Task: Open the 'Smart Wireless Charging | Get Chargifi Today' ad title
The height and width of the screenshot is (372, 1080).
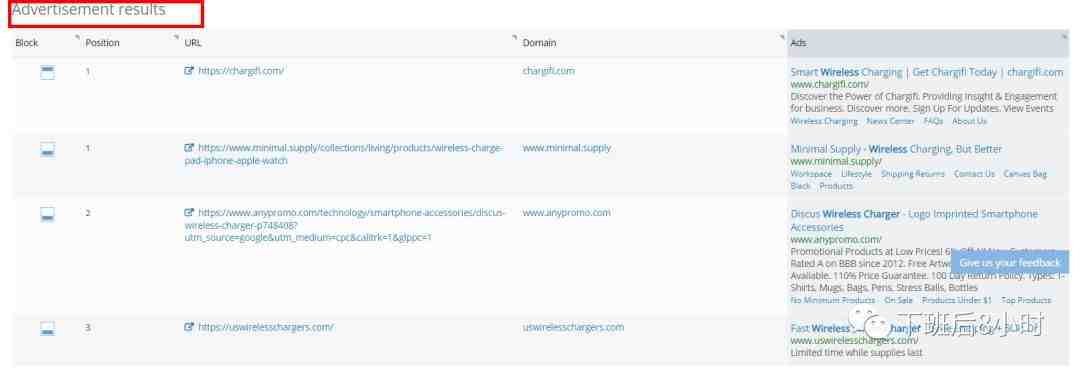Action: click(x=926, y=72)
